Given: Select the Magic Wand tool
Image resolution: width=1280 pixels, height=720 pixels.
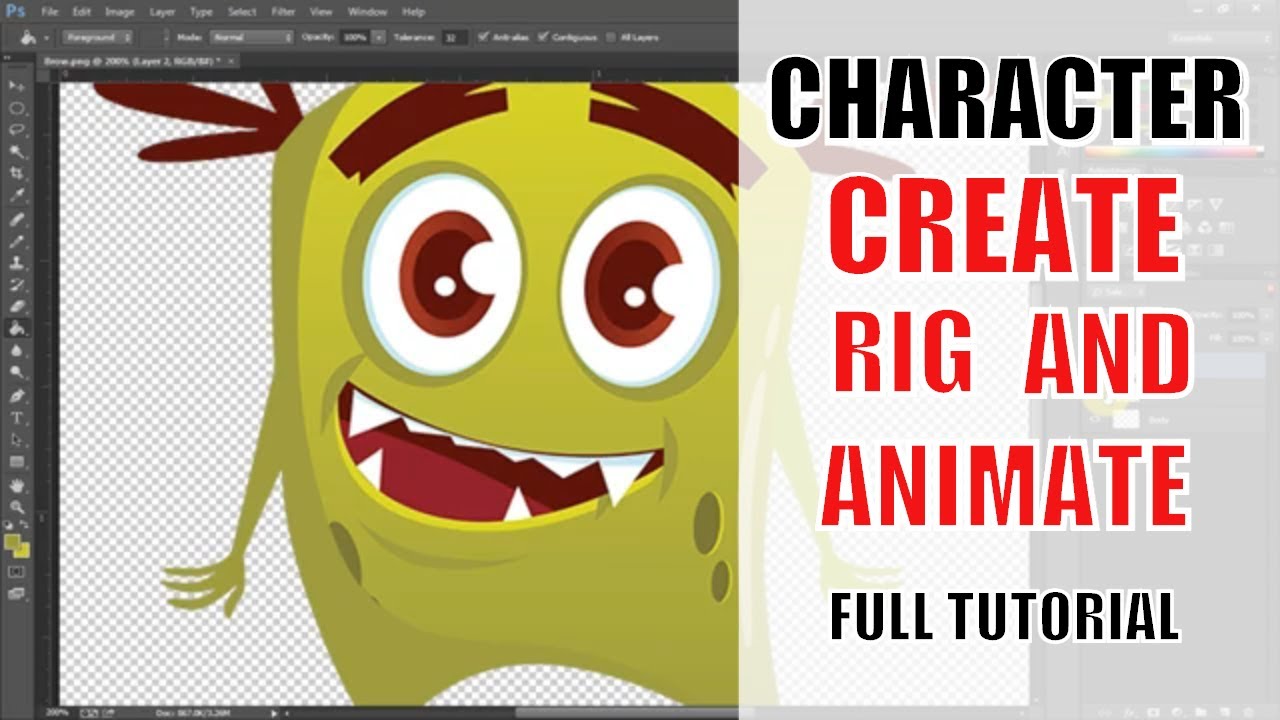Looking at the screenshot, I should tap(17, 152).
